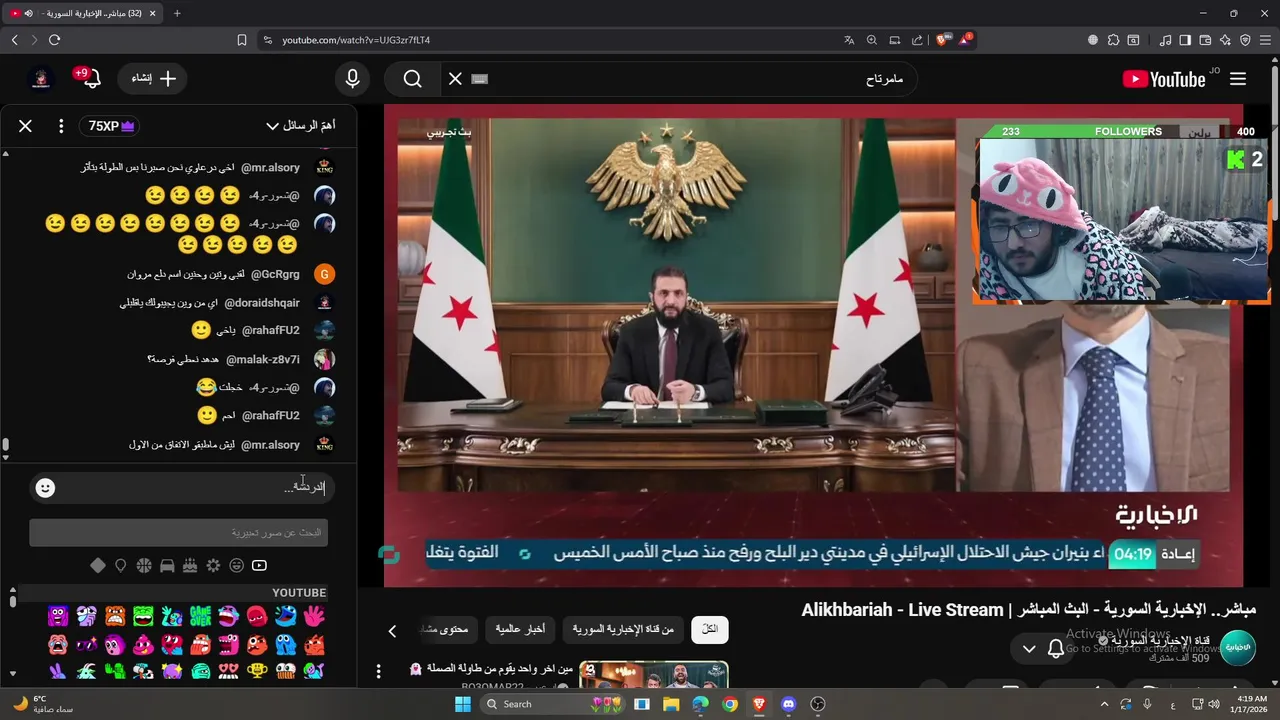The height and width of the screenshot is (720, 1280).
Task: Open the الإخبارية channel avatar
Action: pos(1238,648)
